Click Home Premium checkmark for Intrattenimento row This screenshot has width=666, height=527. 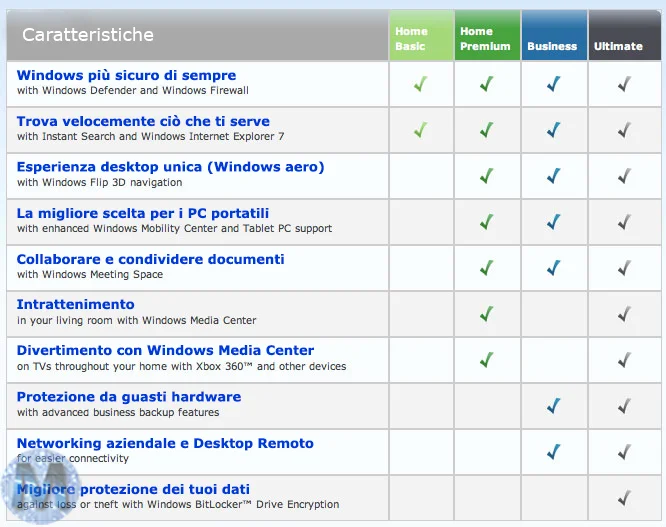[487, 314]
